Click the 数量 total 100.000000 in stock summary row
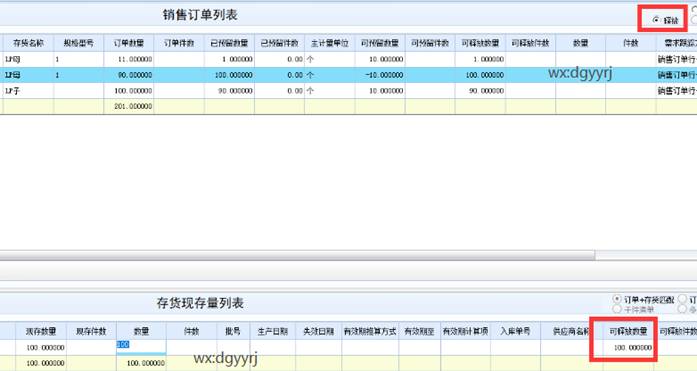 141,363
